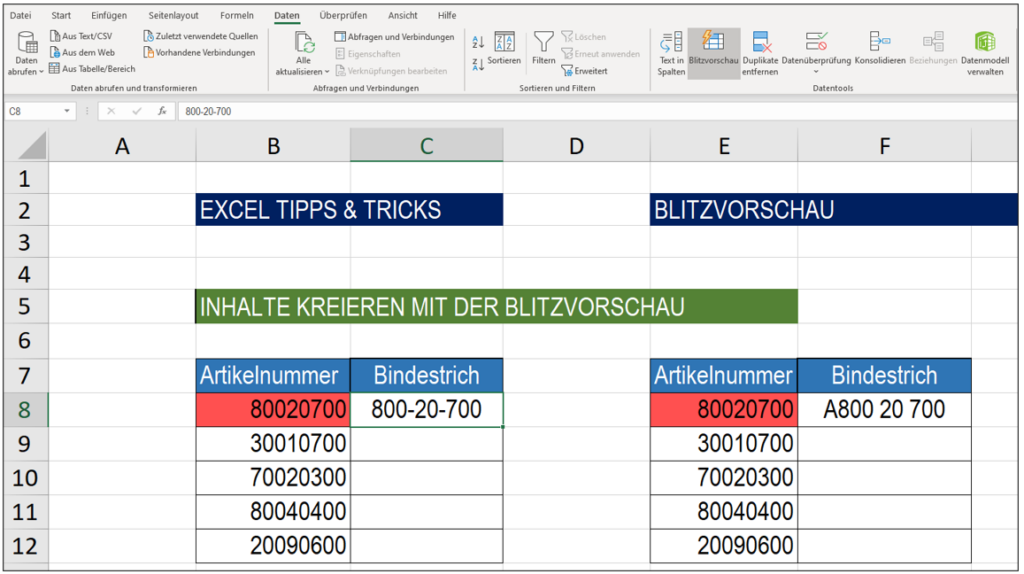Cancel entry with the formula bar X

click(111, 112)
